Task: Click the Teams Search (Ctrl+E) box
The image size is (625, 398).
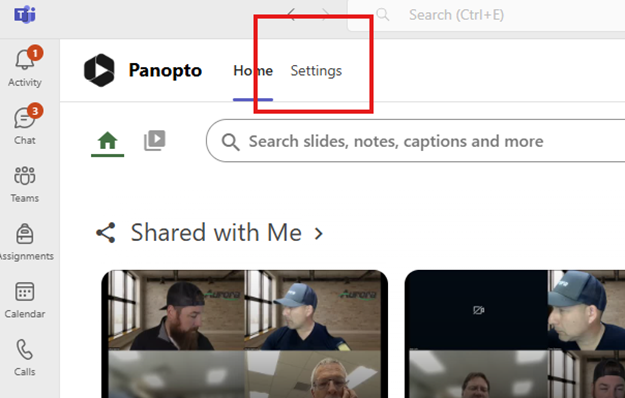Action: 486,15
